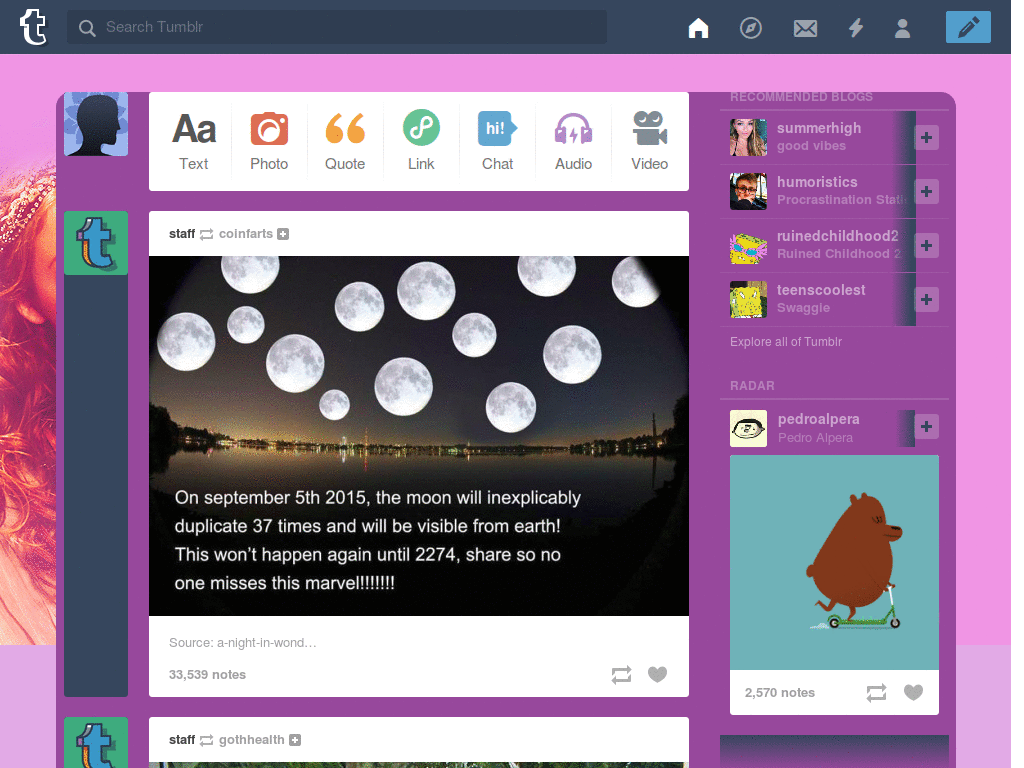Image resolution: width=1024 pixels, height=768 pixels.
Task: Open the pedroalpera radar blog
Action: tap(818, 419)
